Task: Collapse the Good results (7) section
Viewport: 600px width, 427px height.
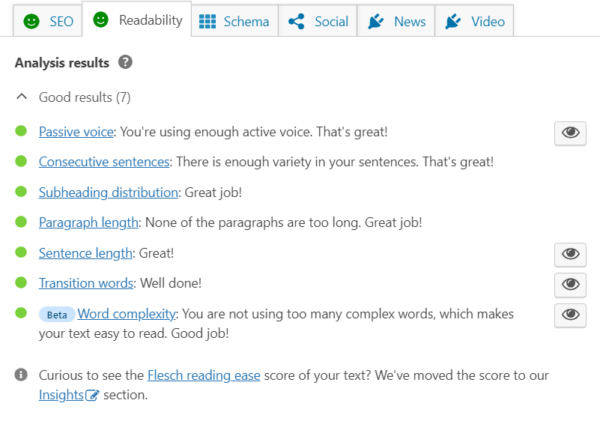Action: [21, 98]
